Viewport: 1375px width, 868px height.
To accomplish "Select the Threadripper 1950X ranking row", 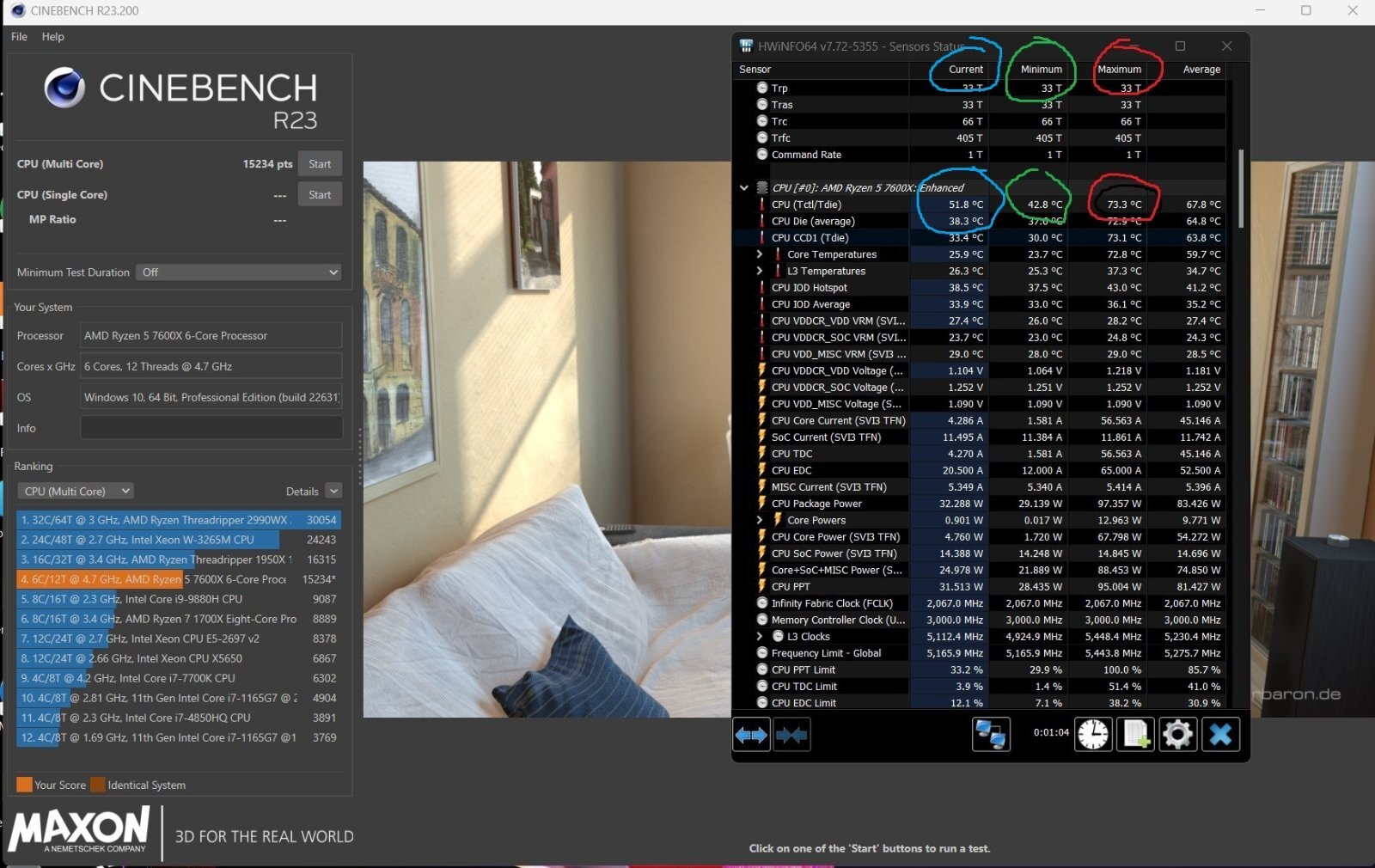I will tap(179, 559).
